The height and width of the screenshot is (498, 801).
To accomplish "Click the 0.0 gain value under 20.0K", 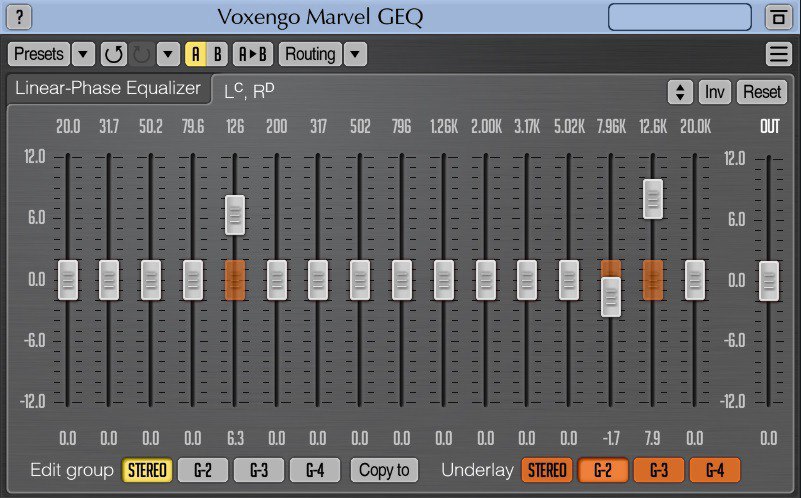I will pos(695,438).
